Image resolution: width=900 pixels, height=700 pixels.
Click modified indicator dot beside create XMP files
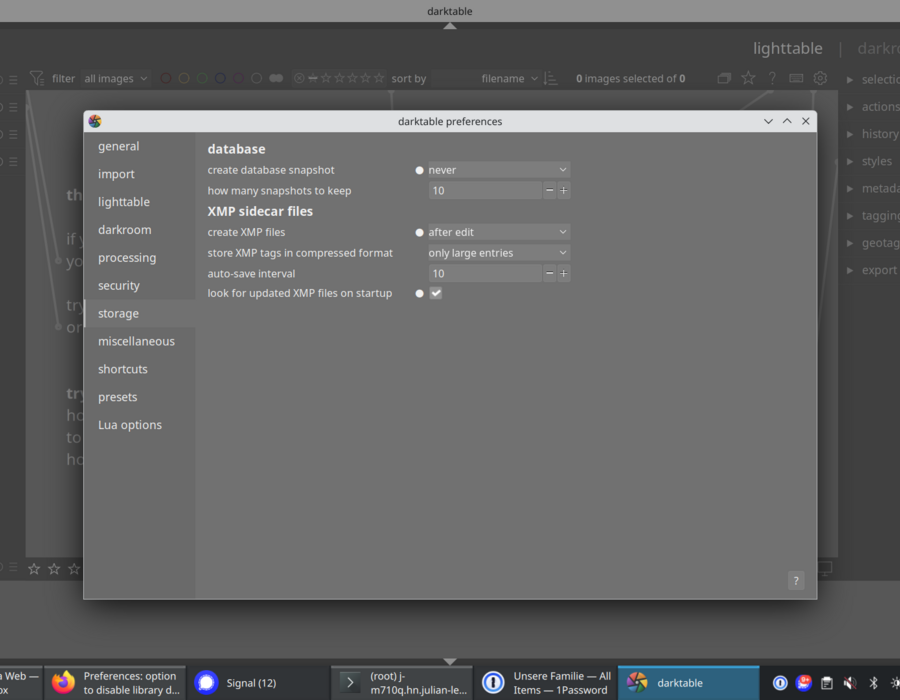[x=419, y=232]
